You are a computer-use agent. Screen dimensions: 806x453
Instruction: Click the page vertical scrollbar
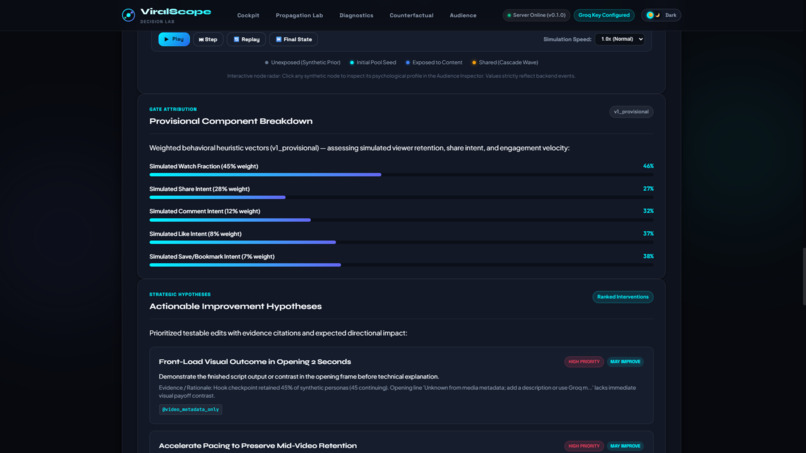(804, 277)
